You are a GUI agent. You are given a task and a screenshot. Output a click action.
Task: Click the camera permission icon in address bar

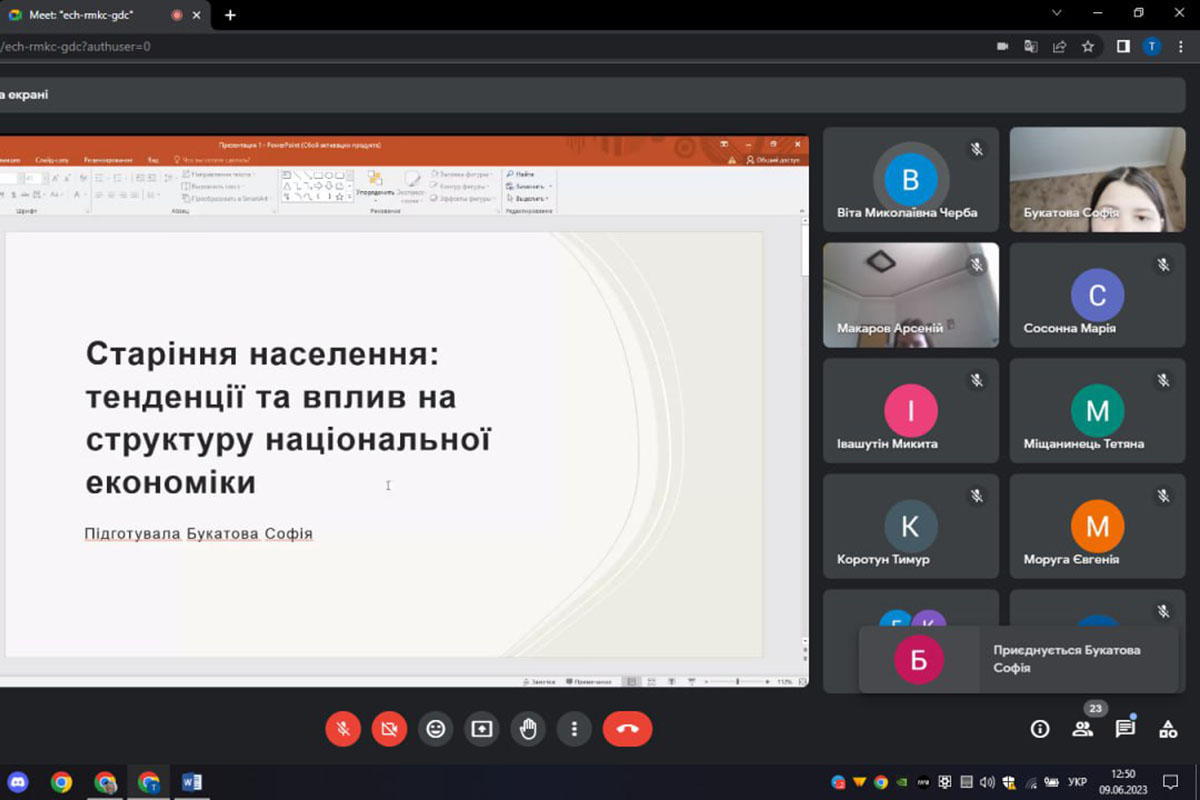1003,46
